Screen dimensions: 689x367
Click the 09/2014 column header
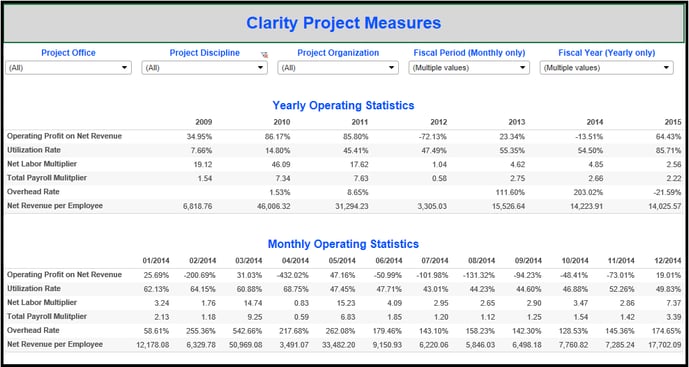[528, 261]
